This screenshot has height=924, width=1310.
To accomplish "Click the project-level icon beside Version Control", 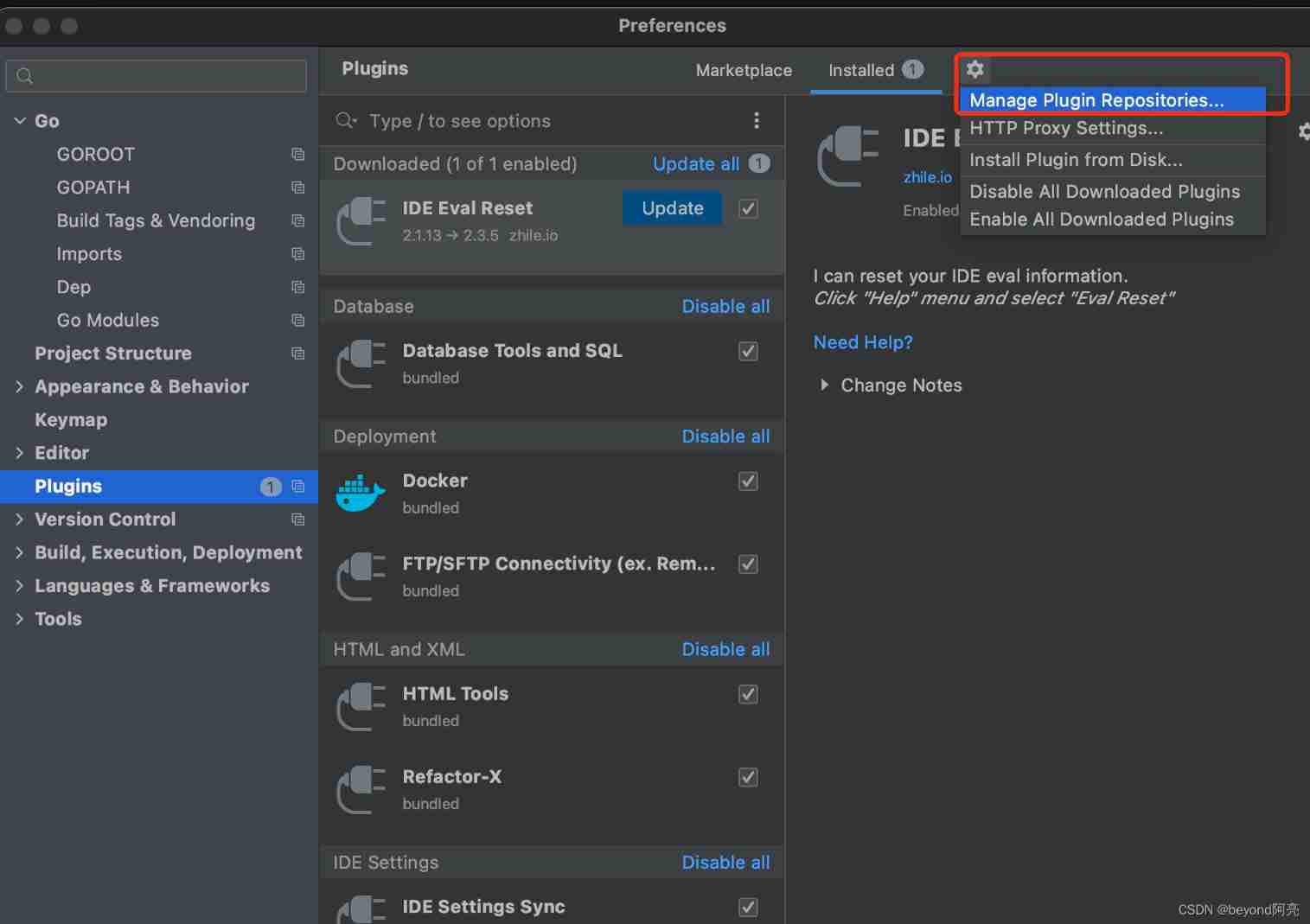I will pyautogui.click(x=298, y=519).
